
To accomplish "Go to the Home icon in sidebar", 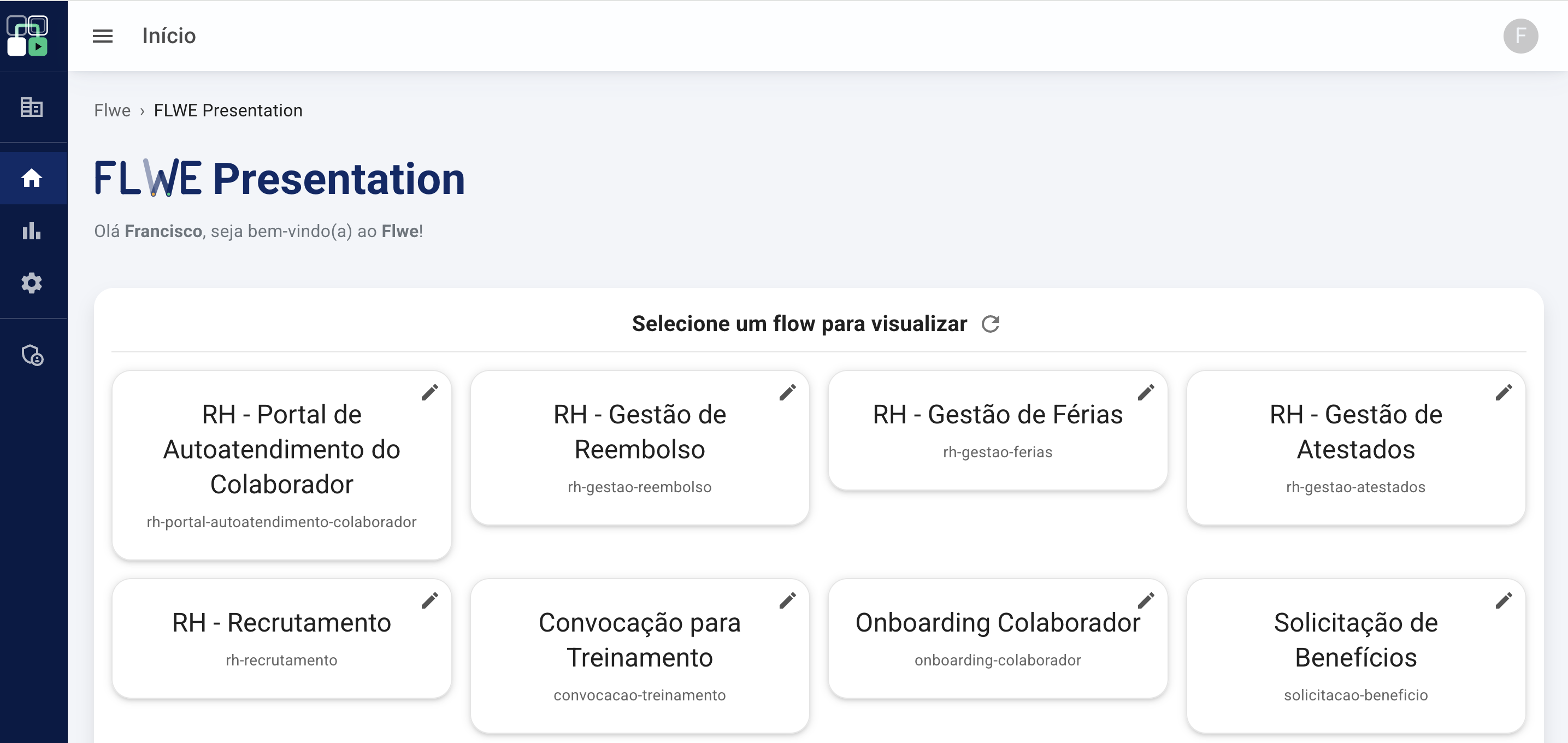I will pyautogui.click(x=32, y=178).
